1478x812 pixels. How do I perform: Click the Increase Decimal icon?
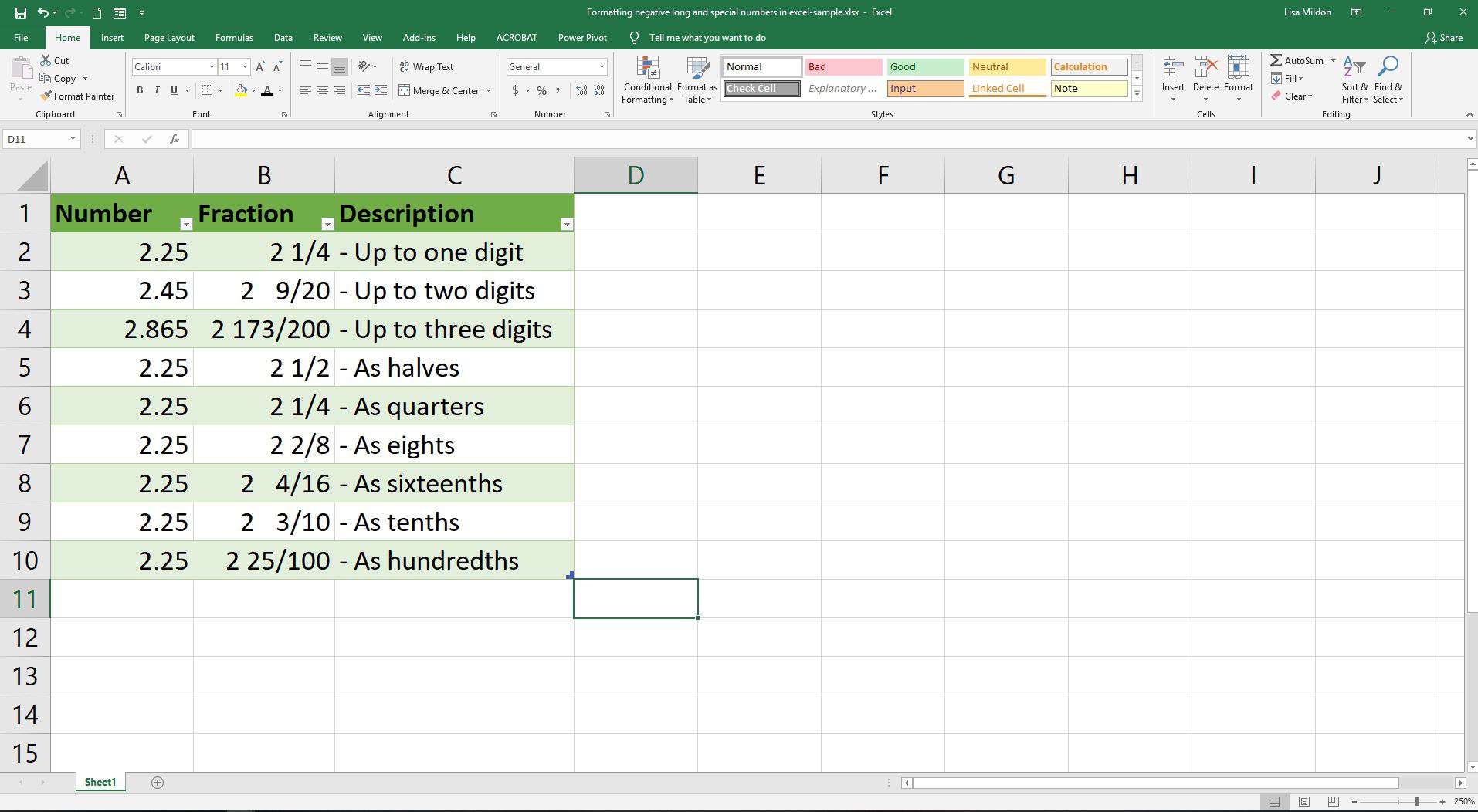[x=581, y=90]
